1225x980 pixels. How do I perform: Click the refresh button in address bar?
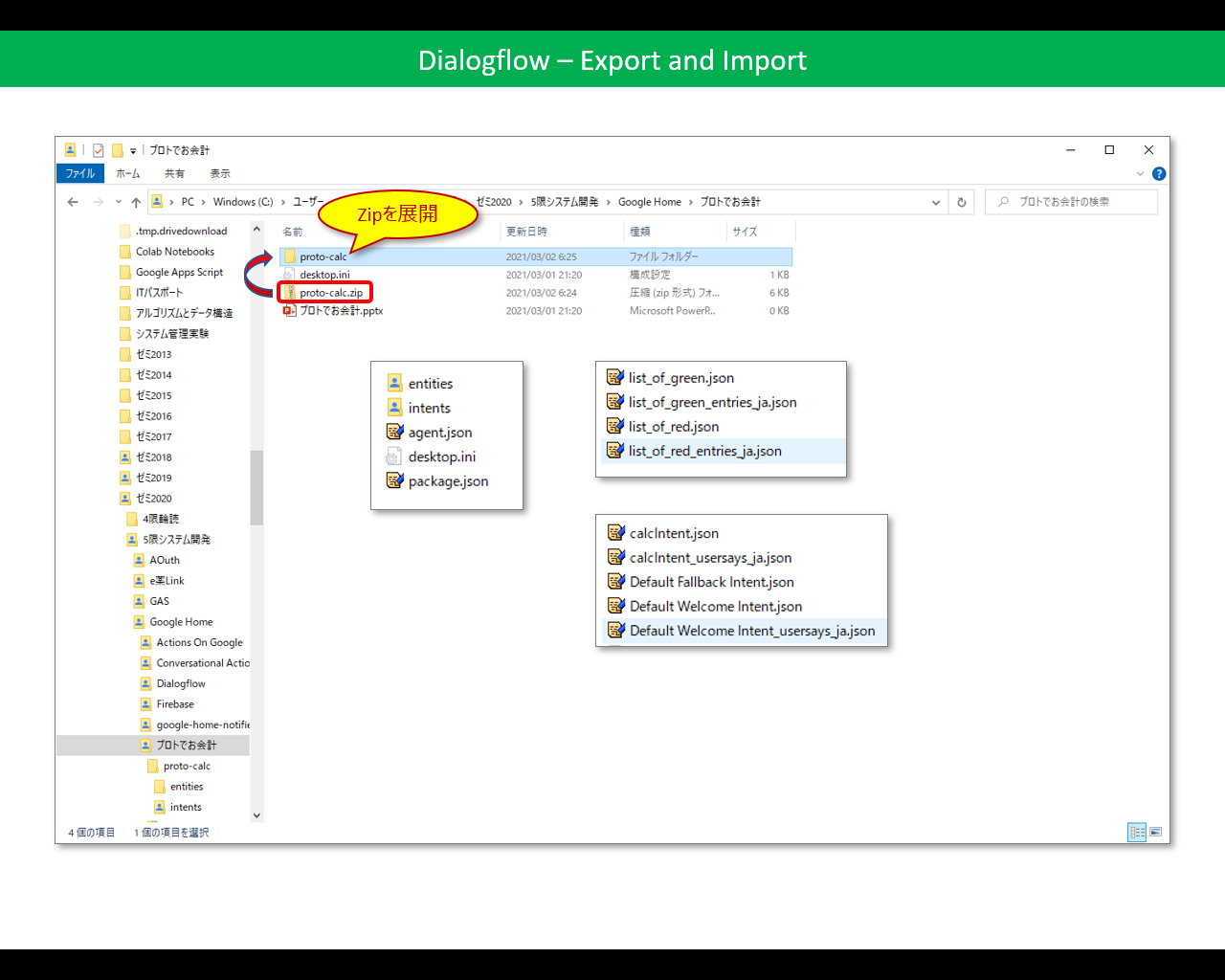pyautogui.click(x=962, y=202)
